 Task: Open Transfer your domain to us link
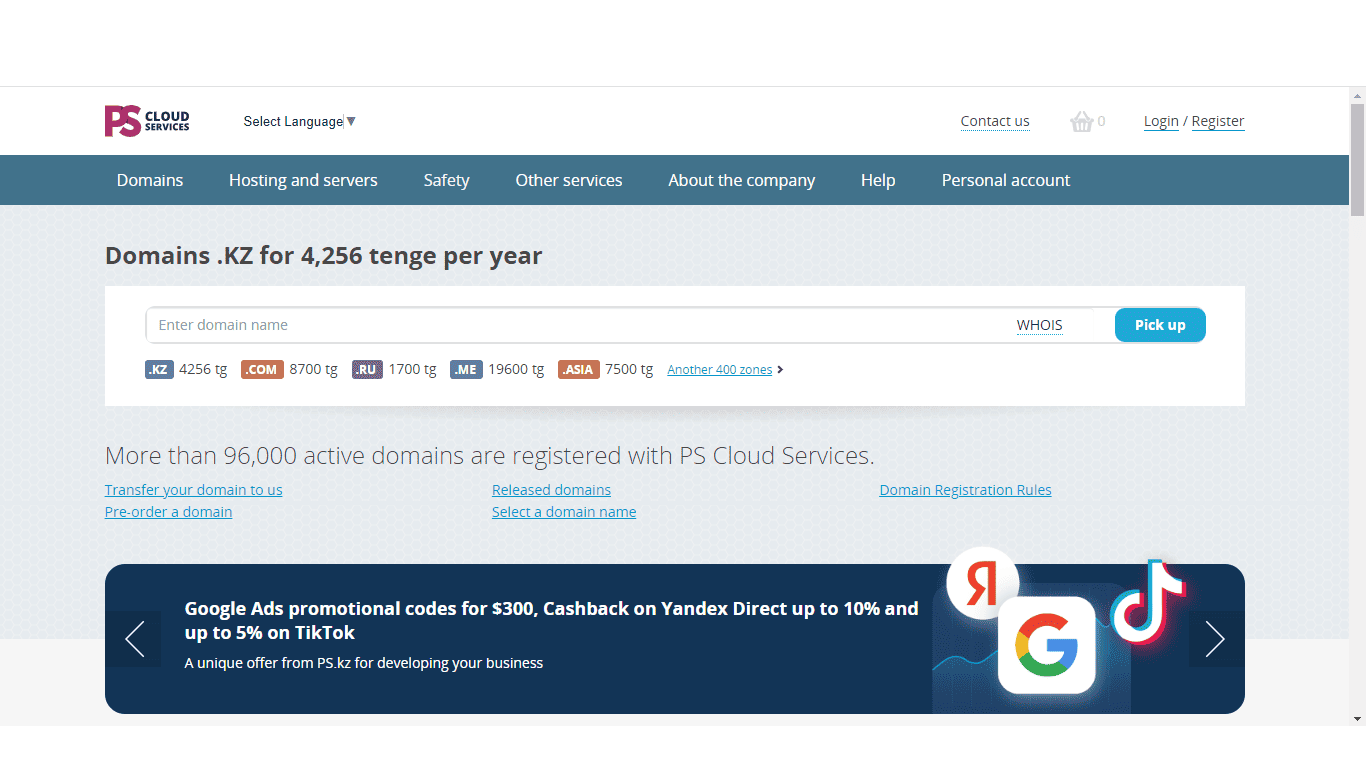[194, 490]
